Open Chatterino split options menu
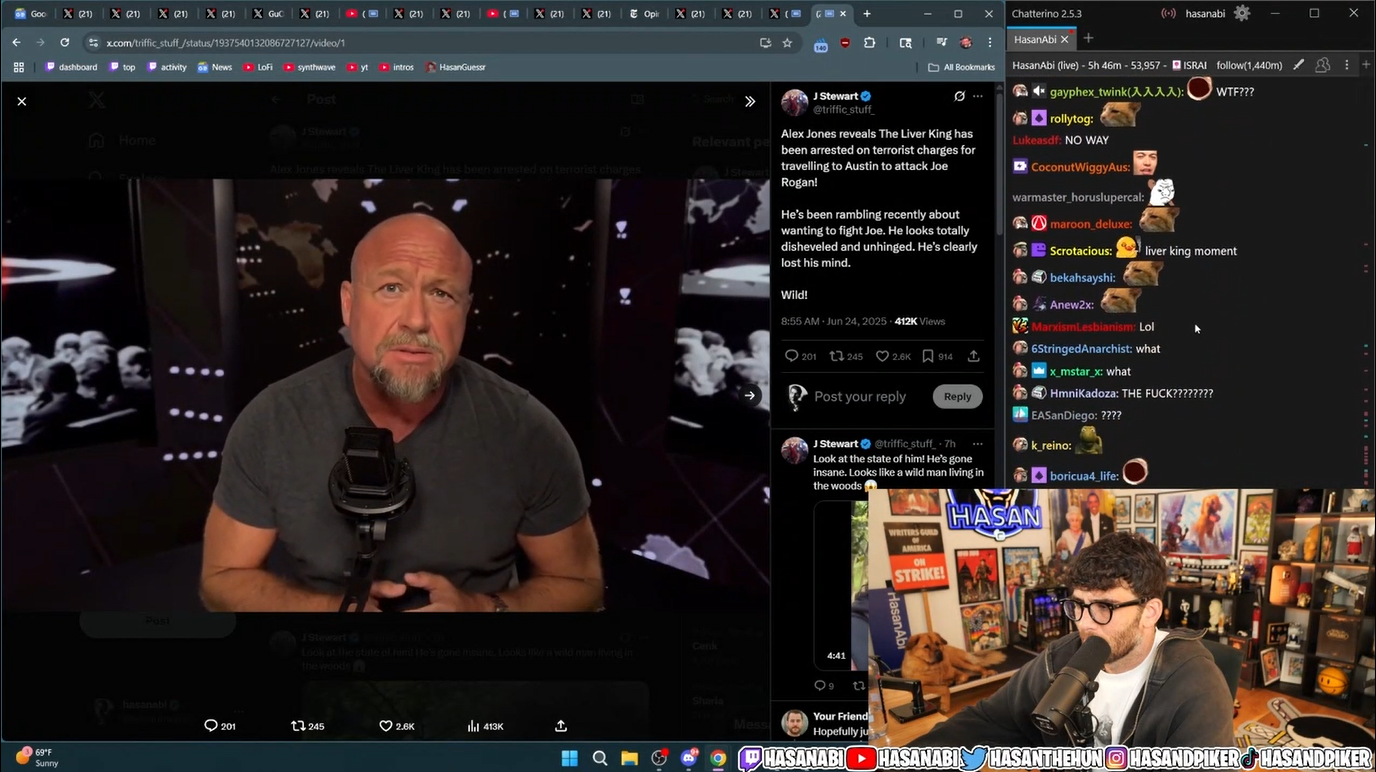 pyautogui.click(x=1346, y=65)
